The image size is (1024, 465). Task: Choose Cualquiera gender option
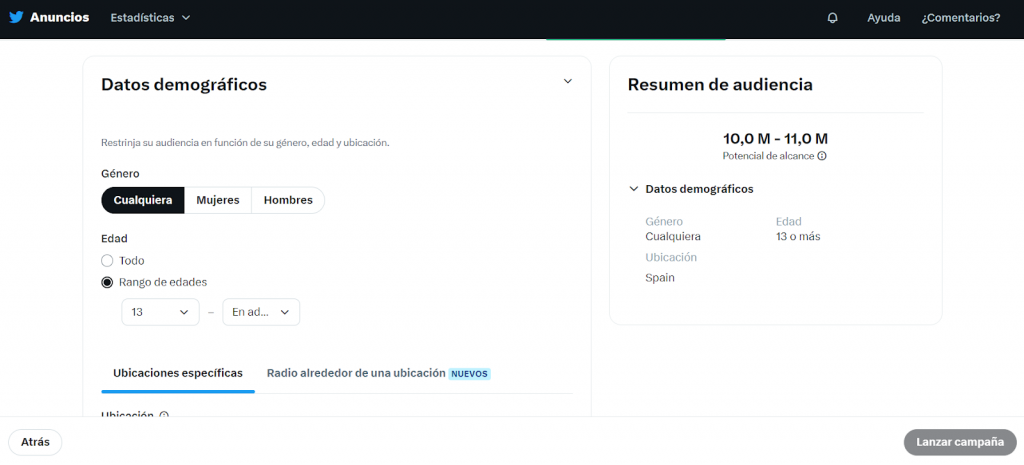click(143, 200)
